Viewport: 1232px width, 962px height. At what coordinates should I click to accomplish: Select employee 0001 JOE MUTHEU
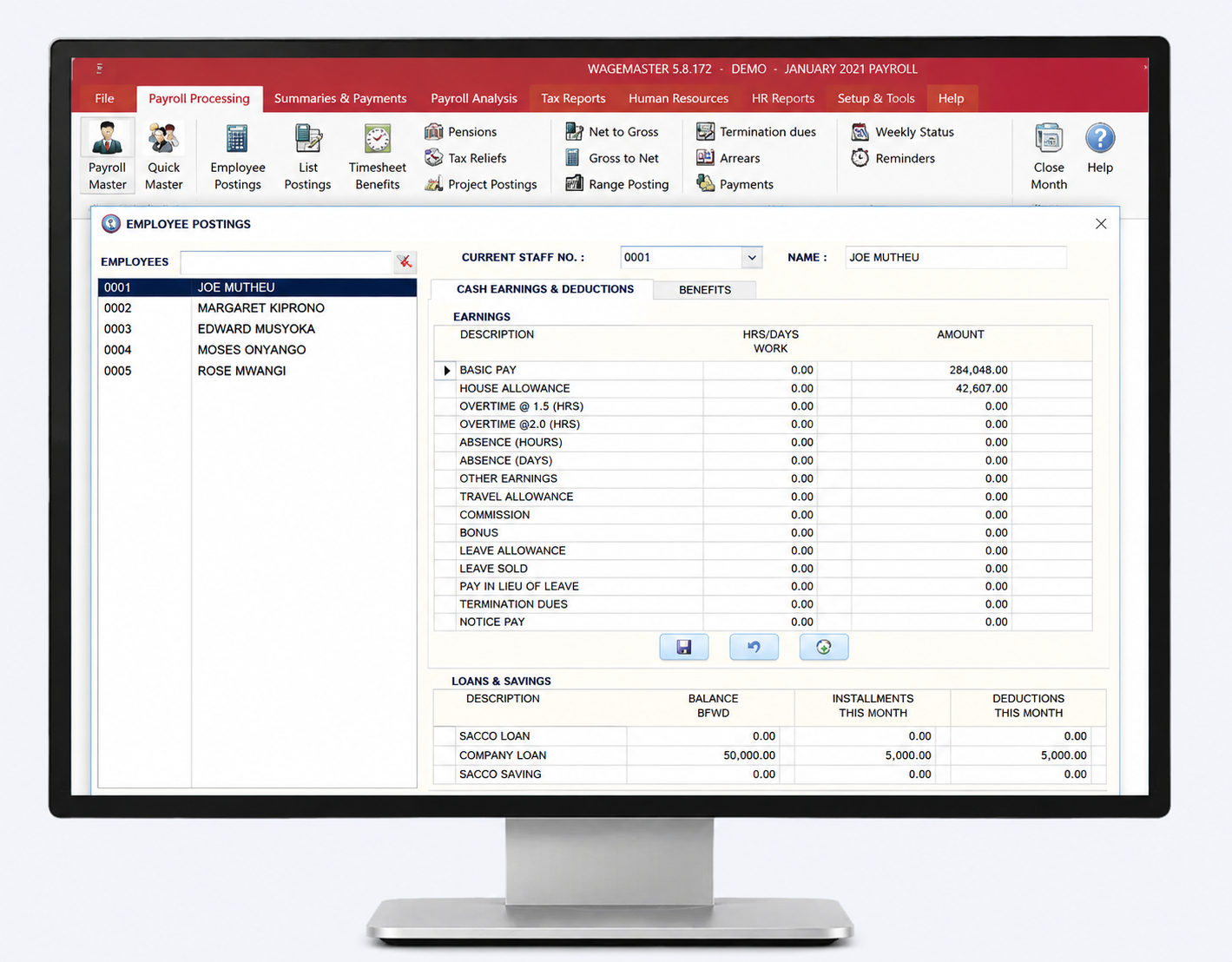coord(257,287)
